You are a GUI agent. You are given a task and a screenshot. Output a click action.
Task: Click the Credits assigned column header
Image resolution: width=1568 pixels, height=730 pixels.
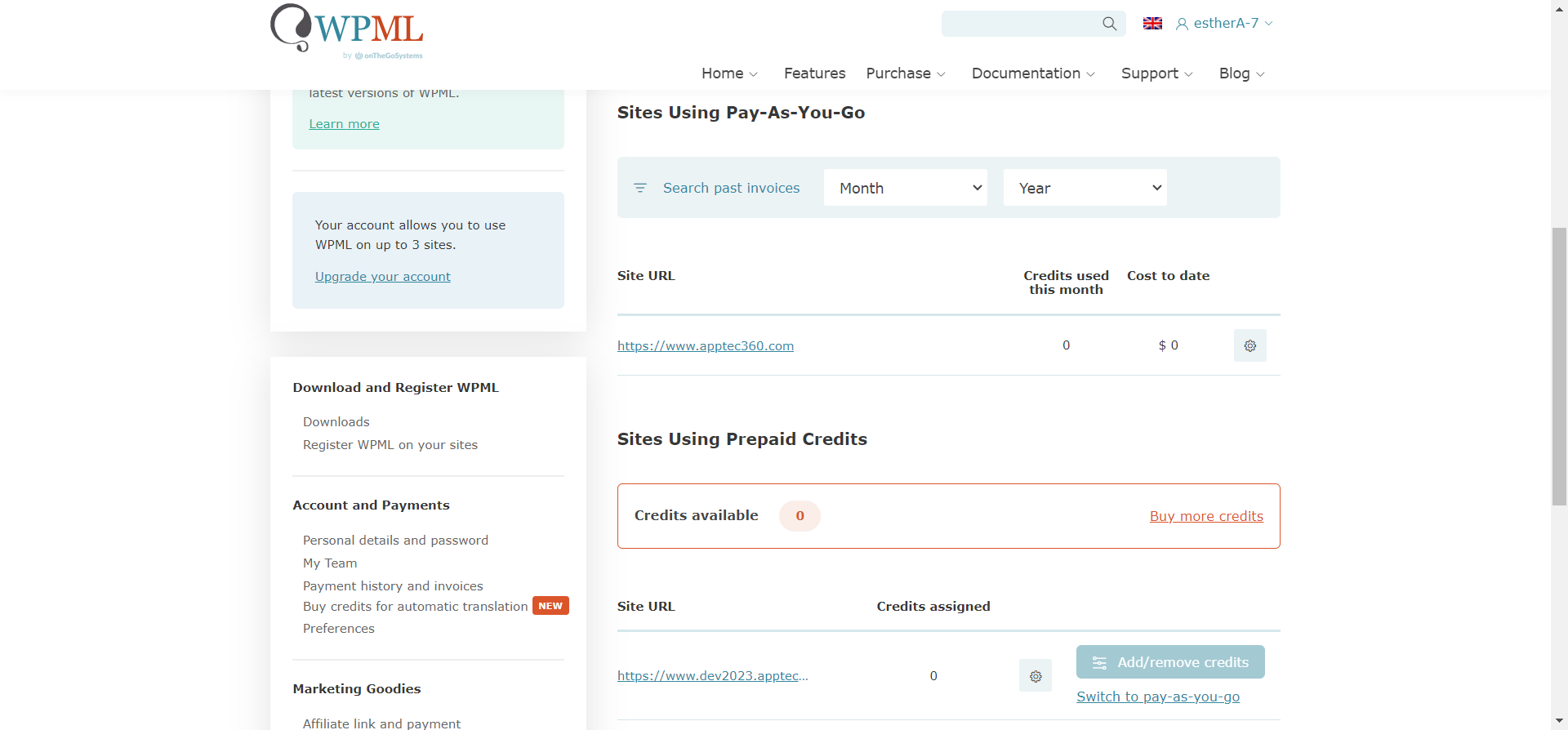[933, 607]
